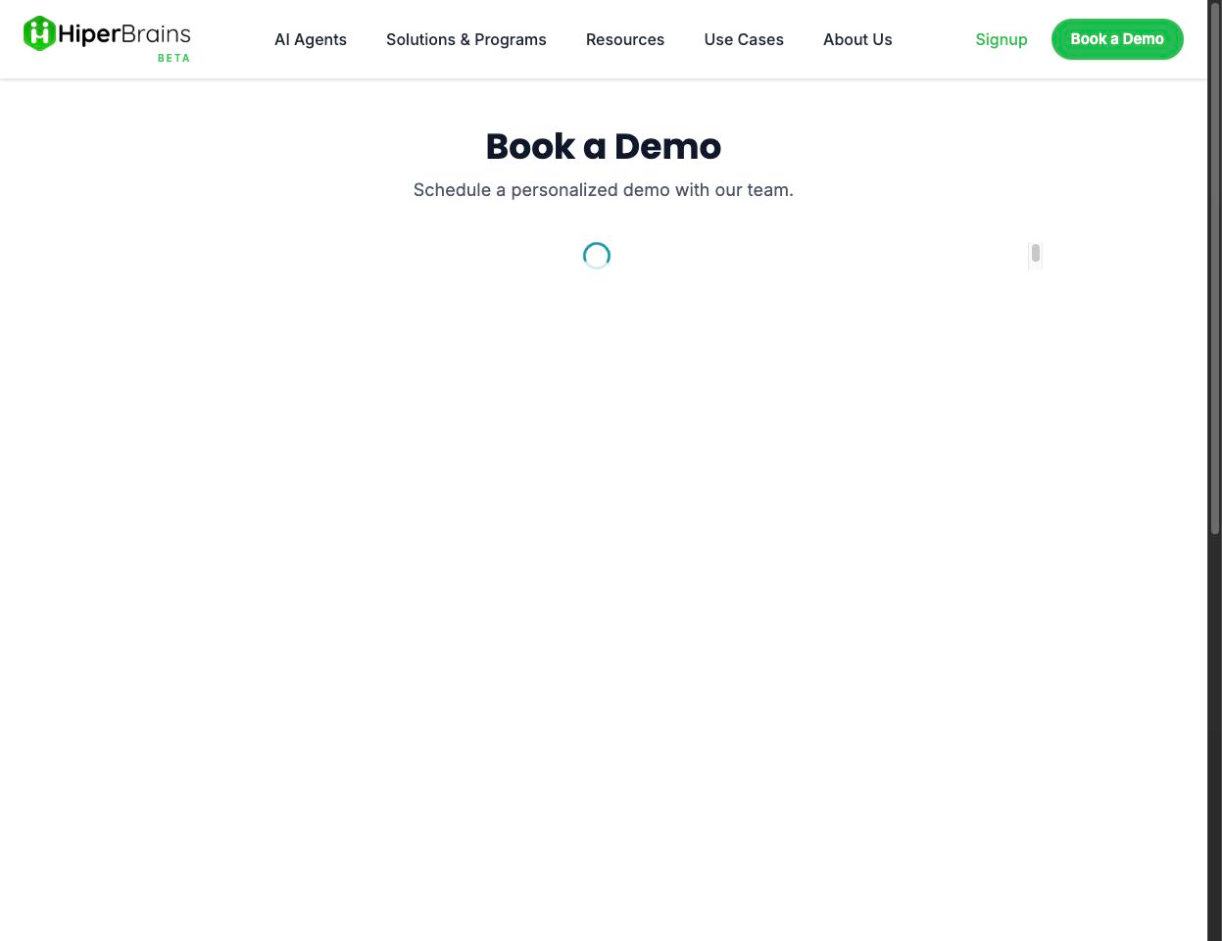Click the HiperBrains wordmark text
The image size is (1222, 941).
124,35
